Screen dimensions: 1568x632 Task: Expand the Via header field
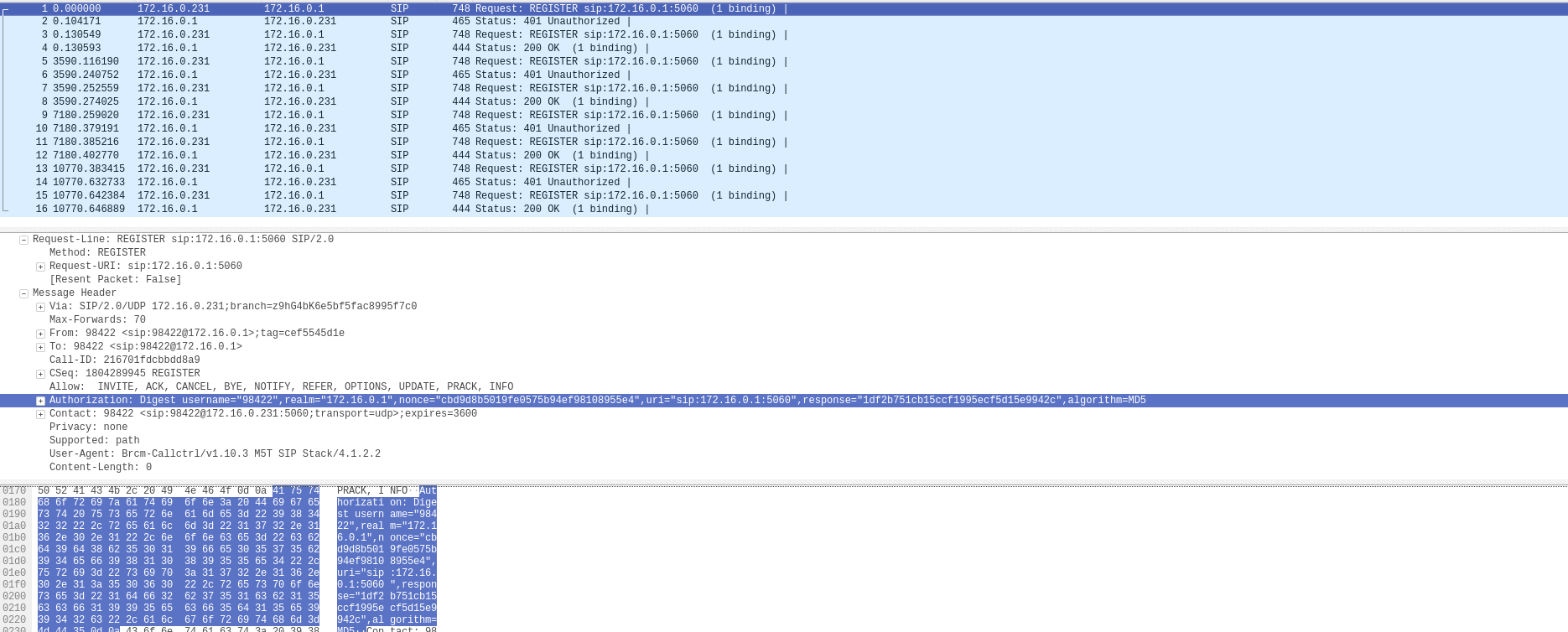tap(40, 307)
